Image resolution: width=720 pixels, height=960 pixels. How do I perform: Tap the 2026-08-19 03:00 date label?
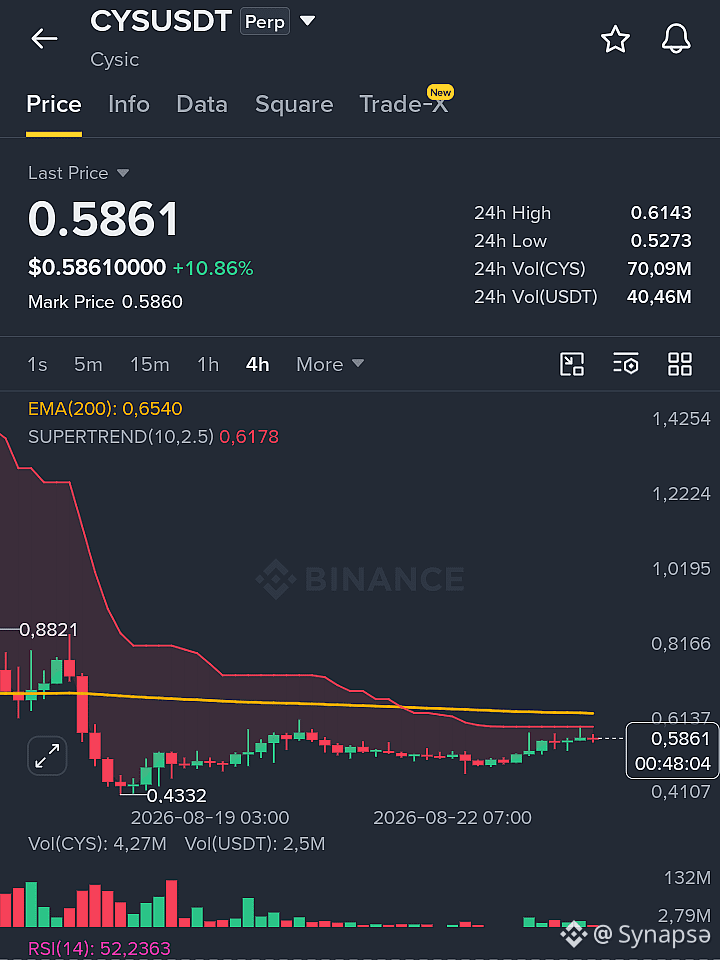point(210,818)
